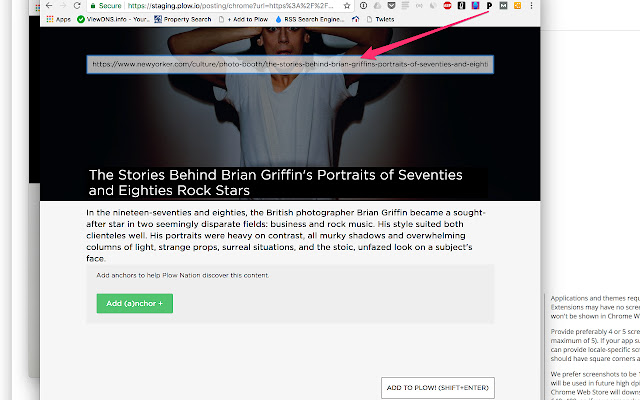Bookmark this page with the star icon
This screenshot has width=640, height=400.
click(348, 5)
